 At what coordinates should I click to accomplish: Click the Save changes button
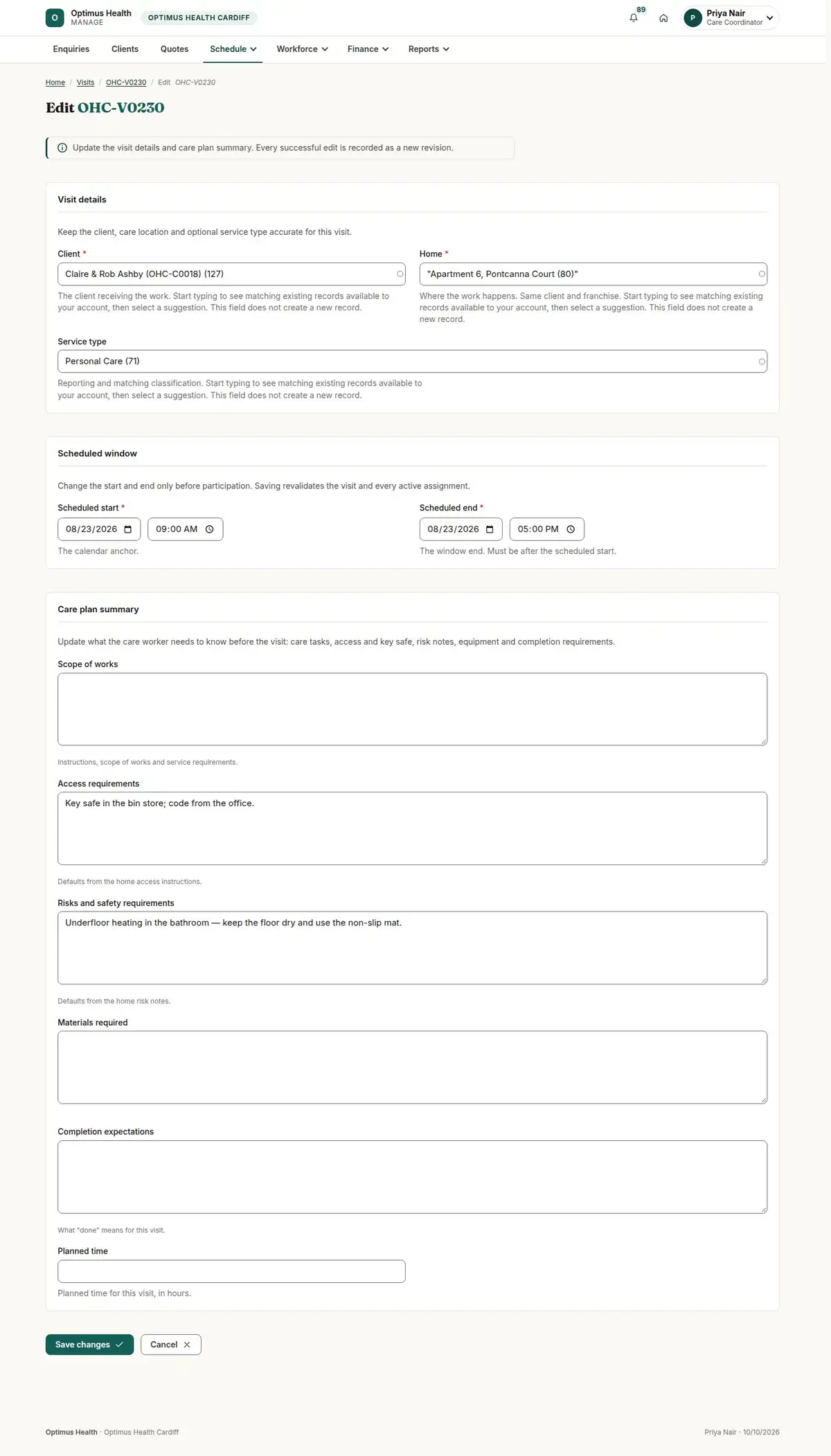tap(89, 1344)
